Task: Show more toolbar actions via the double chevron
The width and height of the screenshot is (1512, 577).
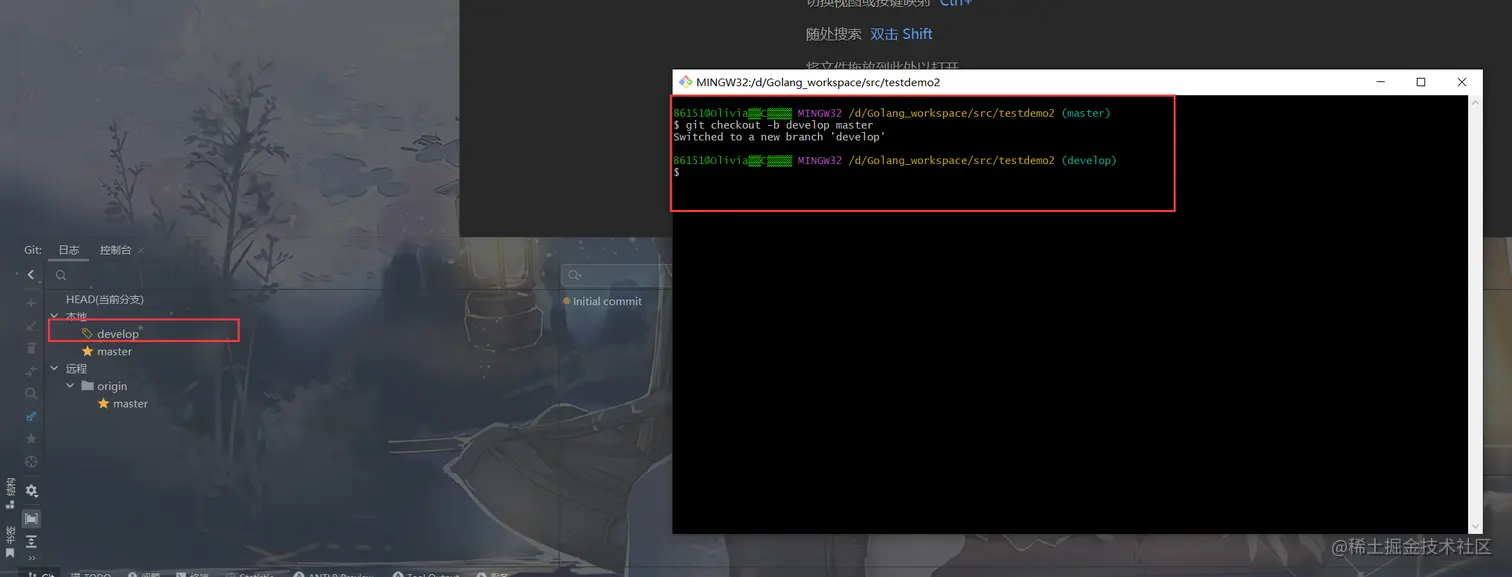Action: click(31, 558)
